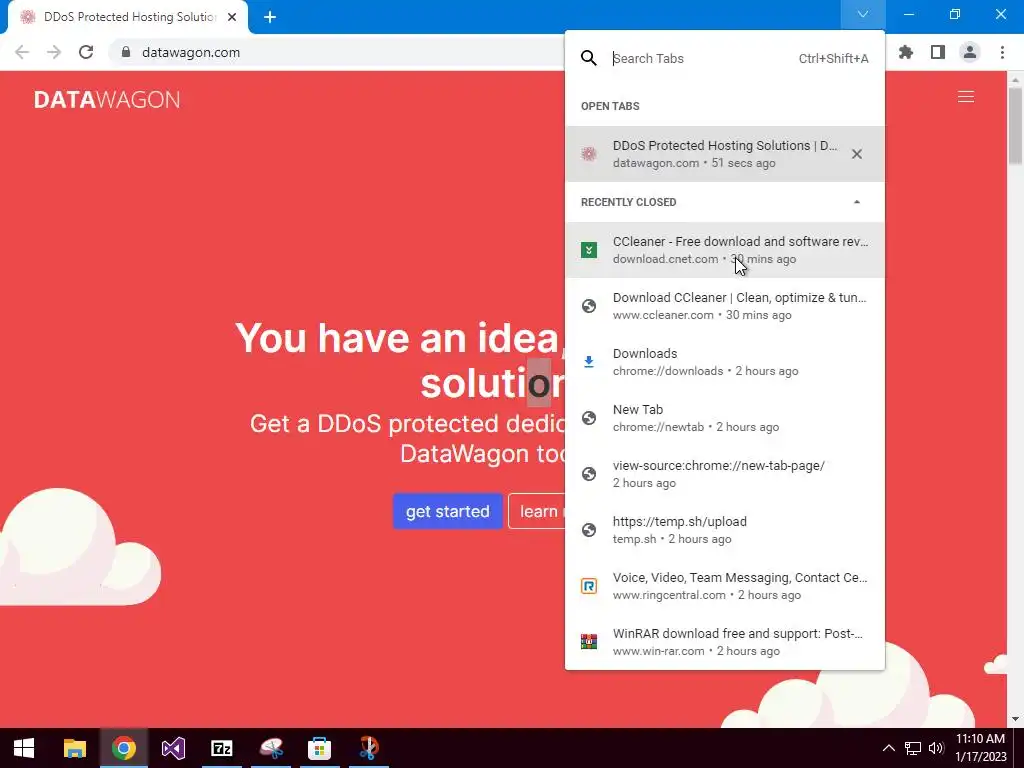Go forward with the forward arrow
The height and width of the screenshot is (768, 1024).
54,52
